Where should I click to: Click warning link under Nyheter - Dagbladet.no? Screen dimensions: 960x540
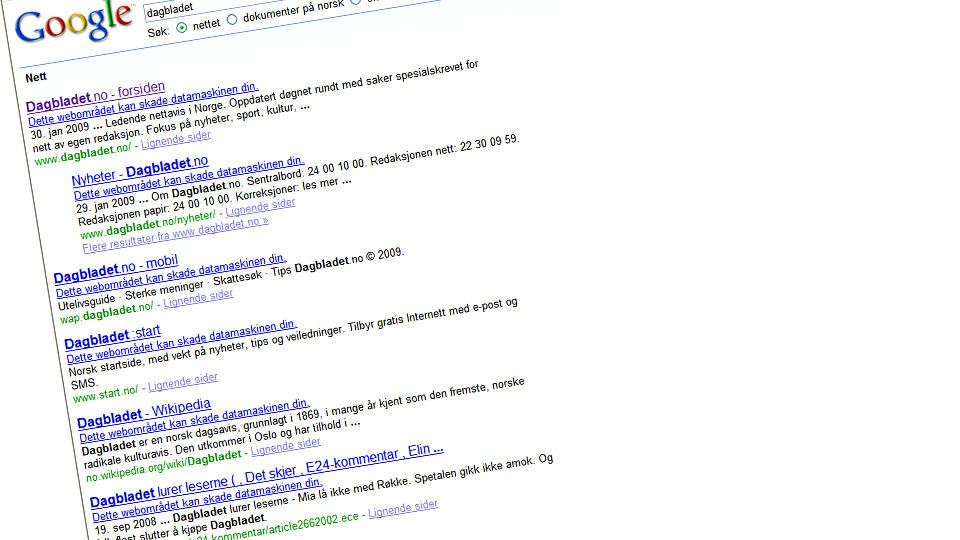coord(189,178)
